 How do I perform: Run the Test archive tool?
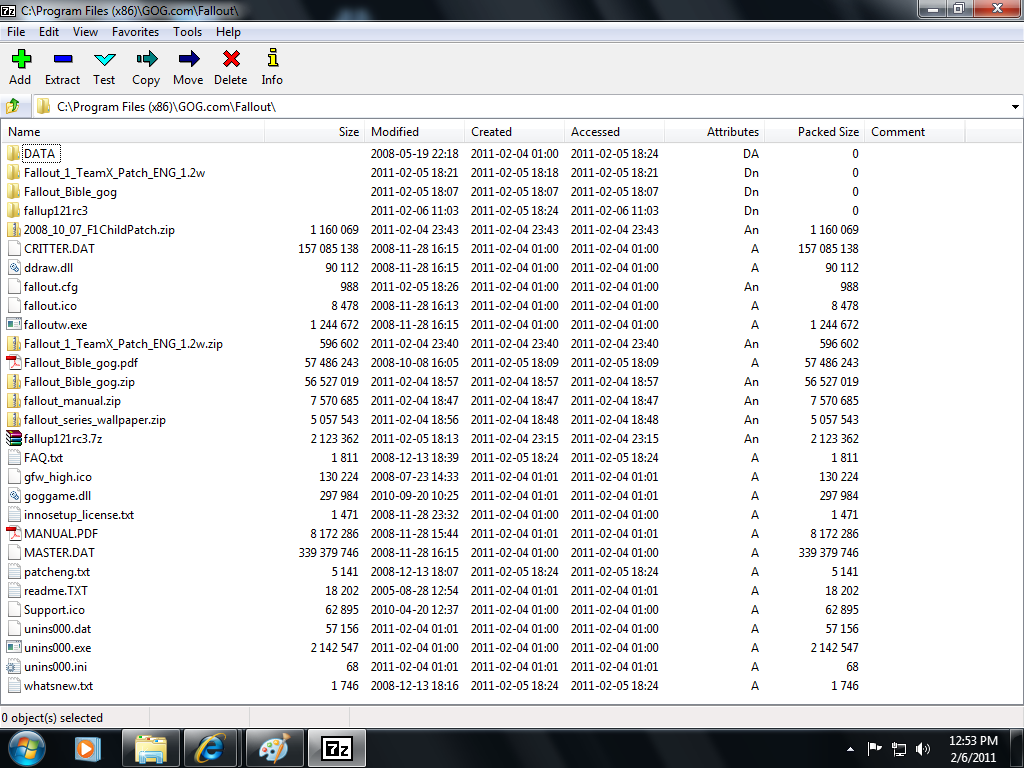point(104,59)
